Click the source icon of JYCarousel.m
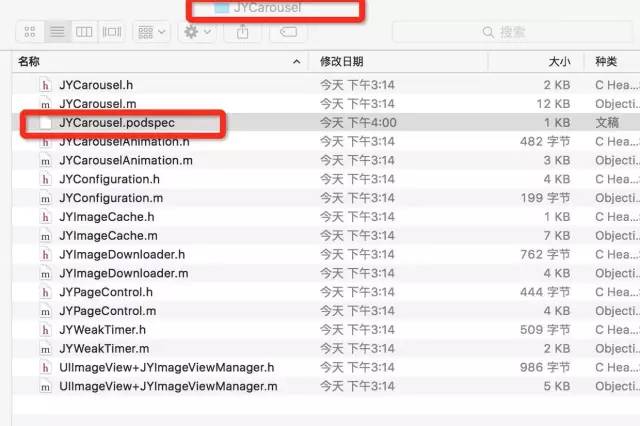The height and width of the screenshot is (426, 640). (x=45, y=104)
